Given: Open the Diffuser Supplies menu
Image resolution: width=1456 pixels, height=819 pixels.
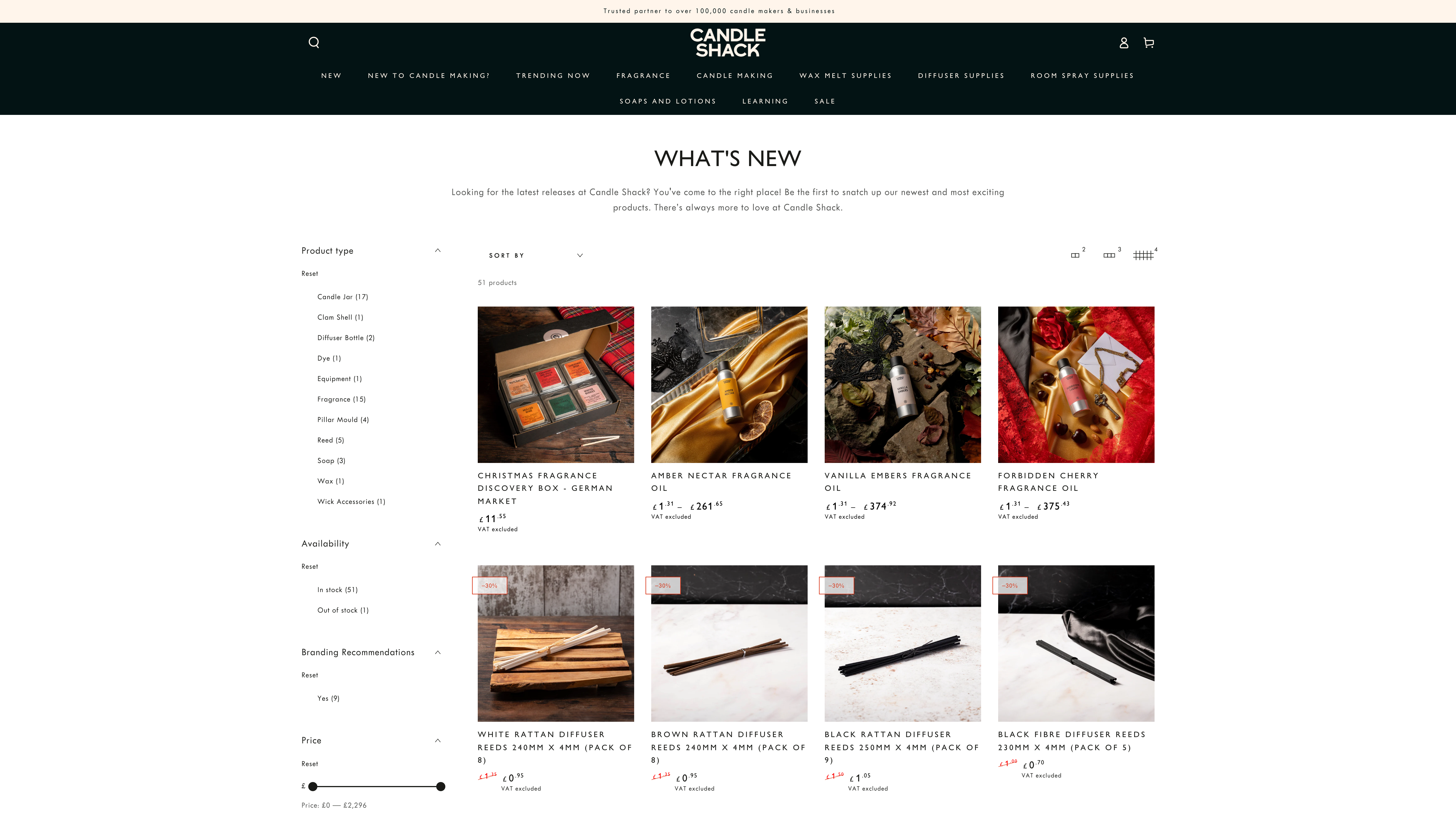Looking at the screenshot, I should [961, 76].
